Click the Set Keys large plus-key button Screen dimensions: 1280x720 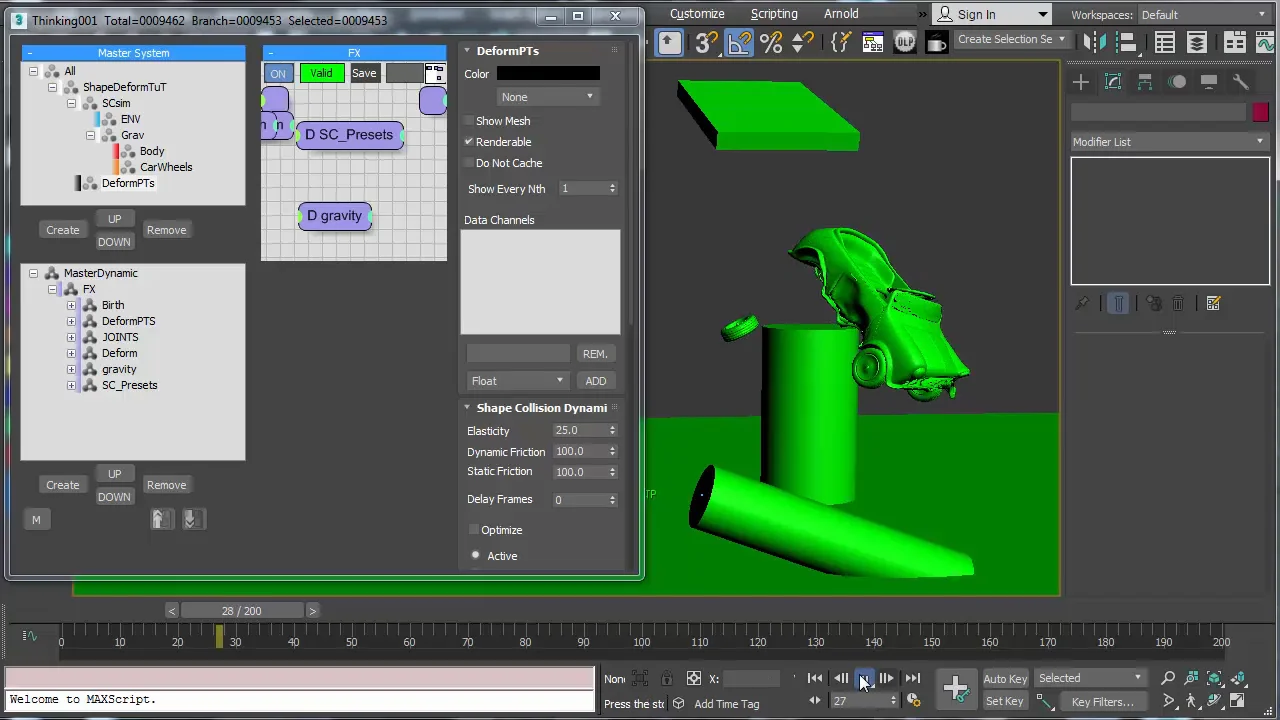pos(956,688)
